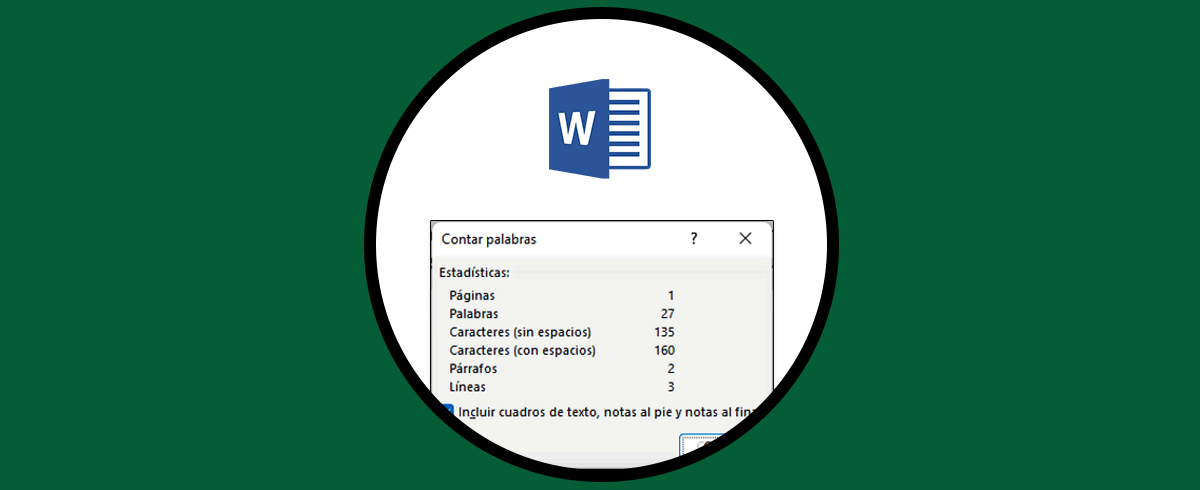Select the Palabras row label

tap(475, 314)
